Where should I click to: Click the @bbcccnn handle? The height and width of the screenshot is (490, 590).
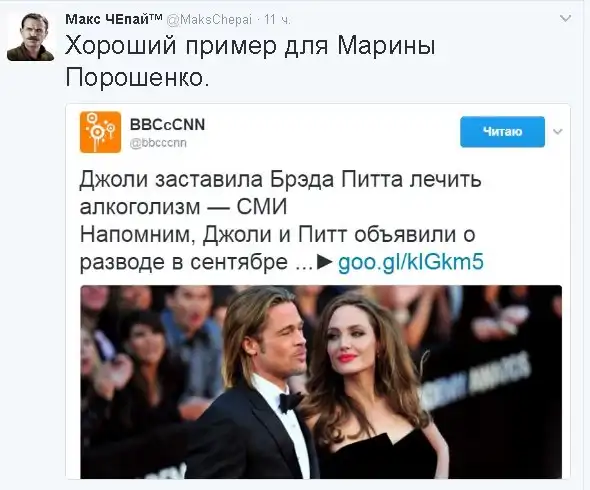(158, 143)
